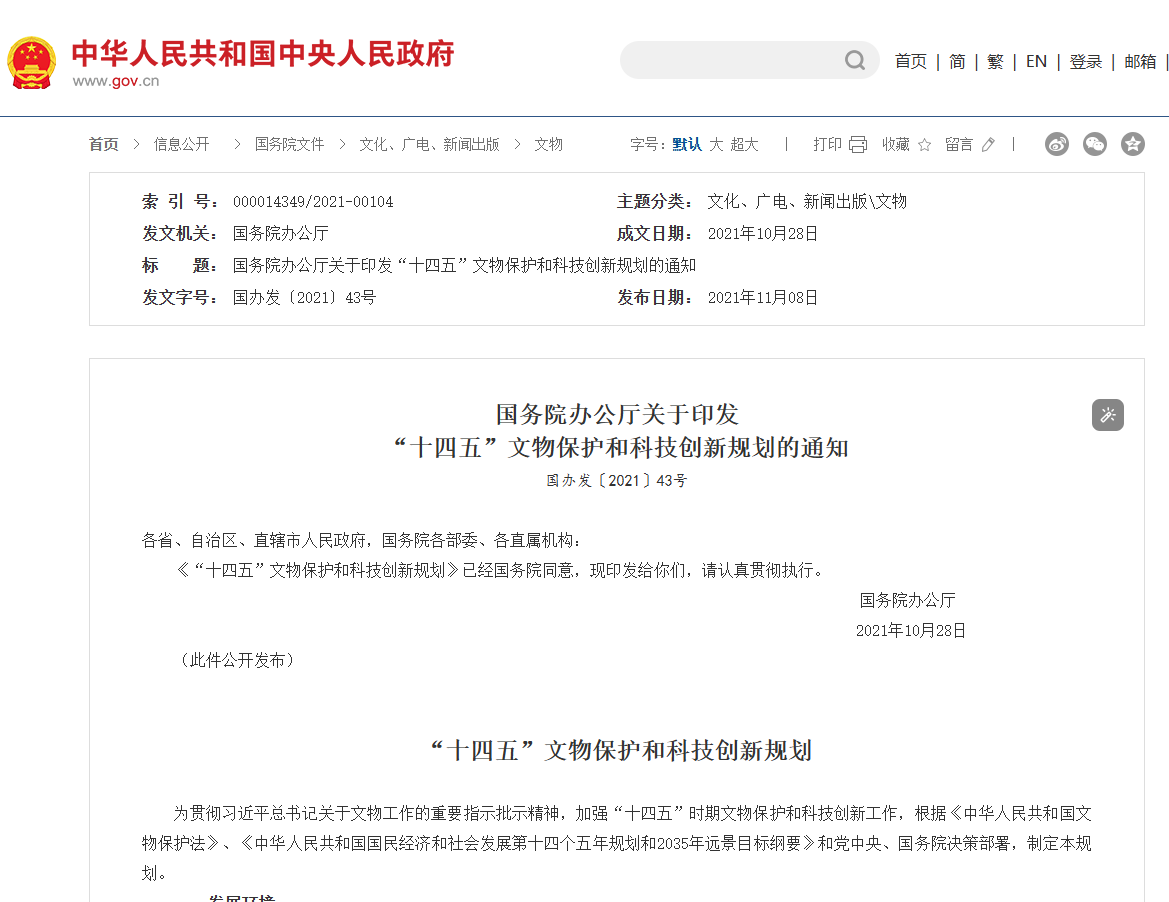Open the 邮箱 link
This screenshot has width=1169, height=902.
click(1141, 61)
